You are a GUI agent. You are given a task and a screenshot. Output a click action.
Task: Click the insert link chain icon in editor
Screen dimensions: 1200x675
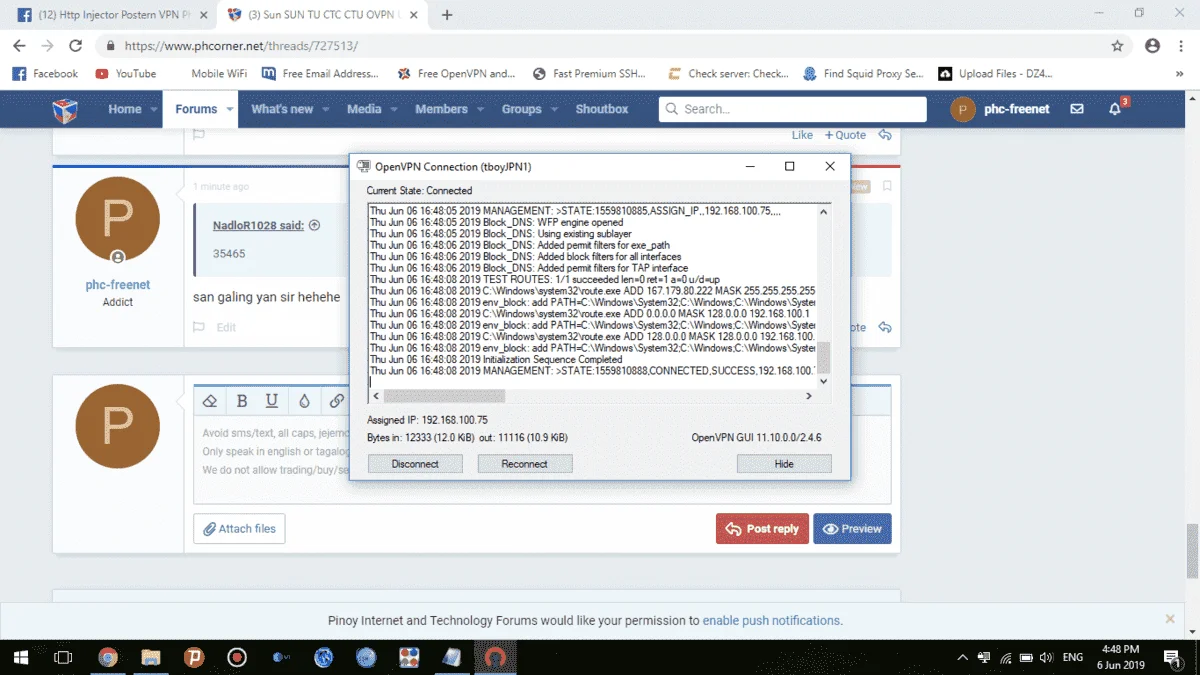click(337, 401)
